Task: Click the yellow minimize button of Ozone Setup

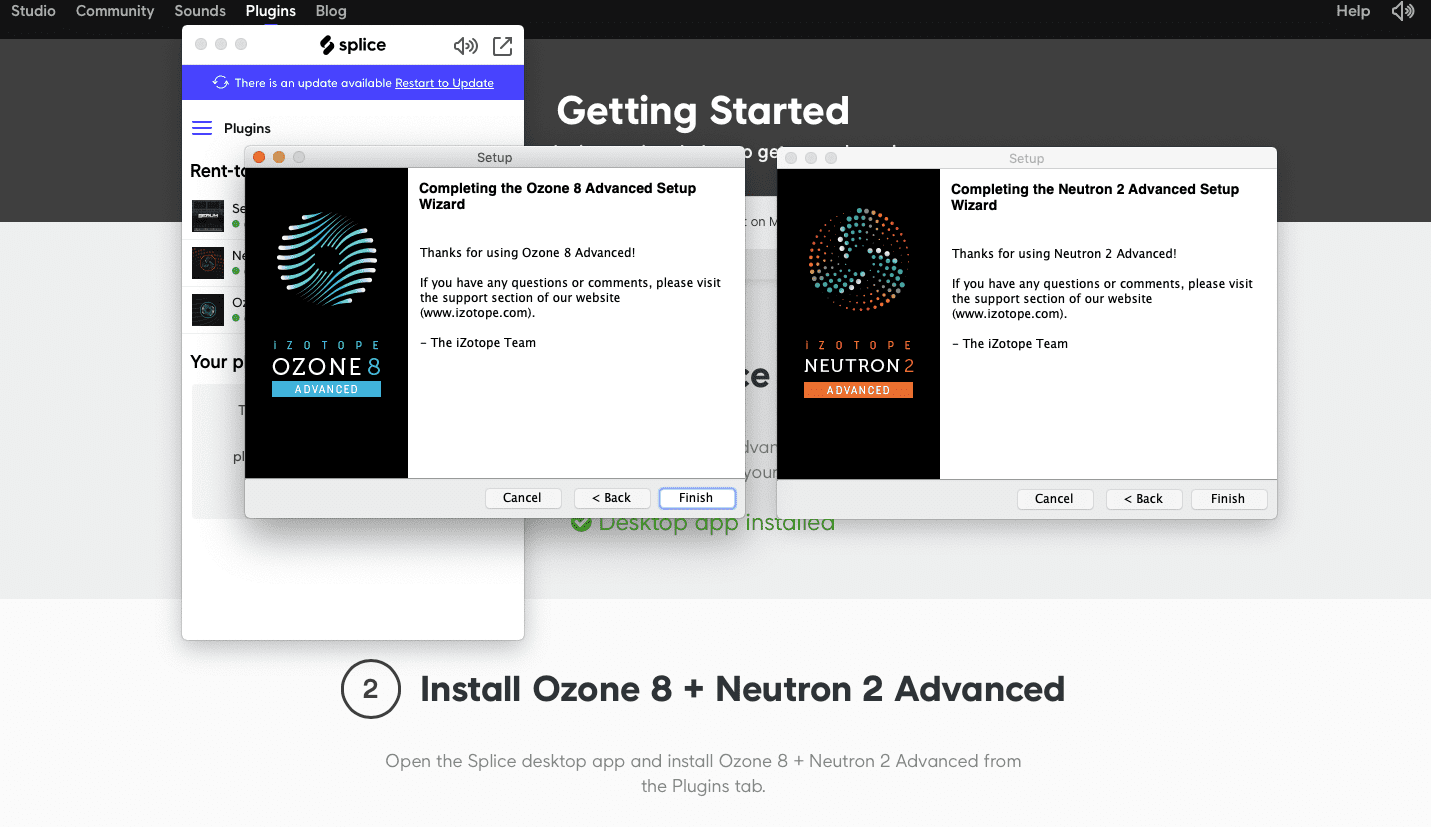Action: coord(279,157)
